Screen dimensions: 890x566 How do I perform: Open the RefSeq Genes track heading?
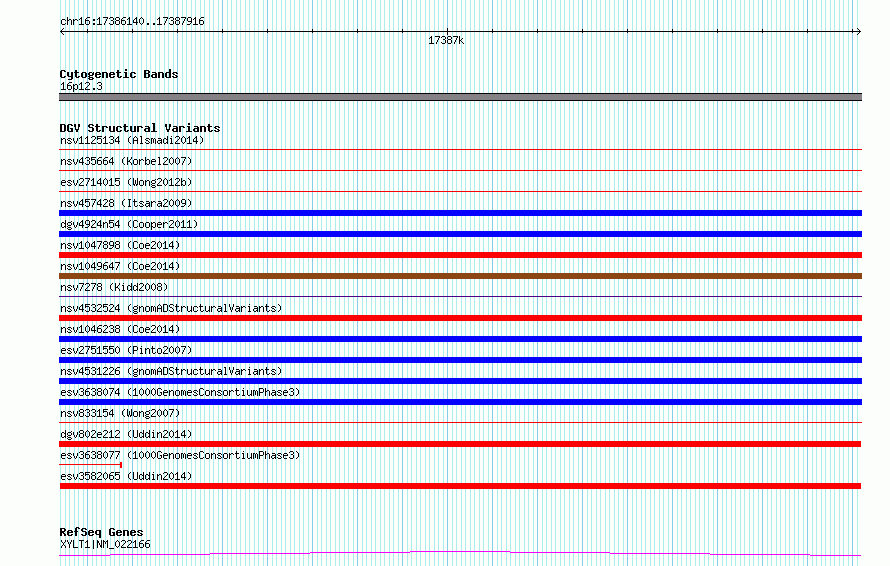pos(101,532)
